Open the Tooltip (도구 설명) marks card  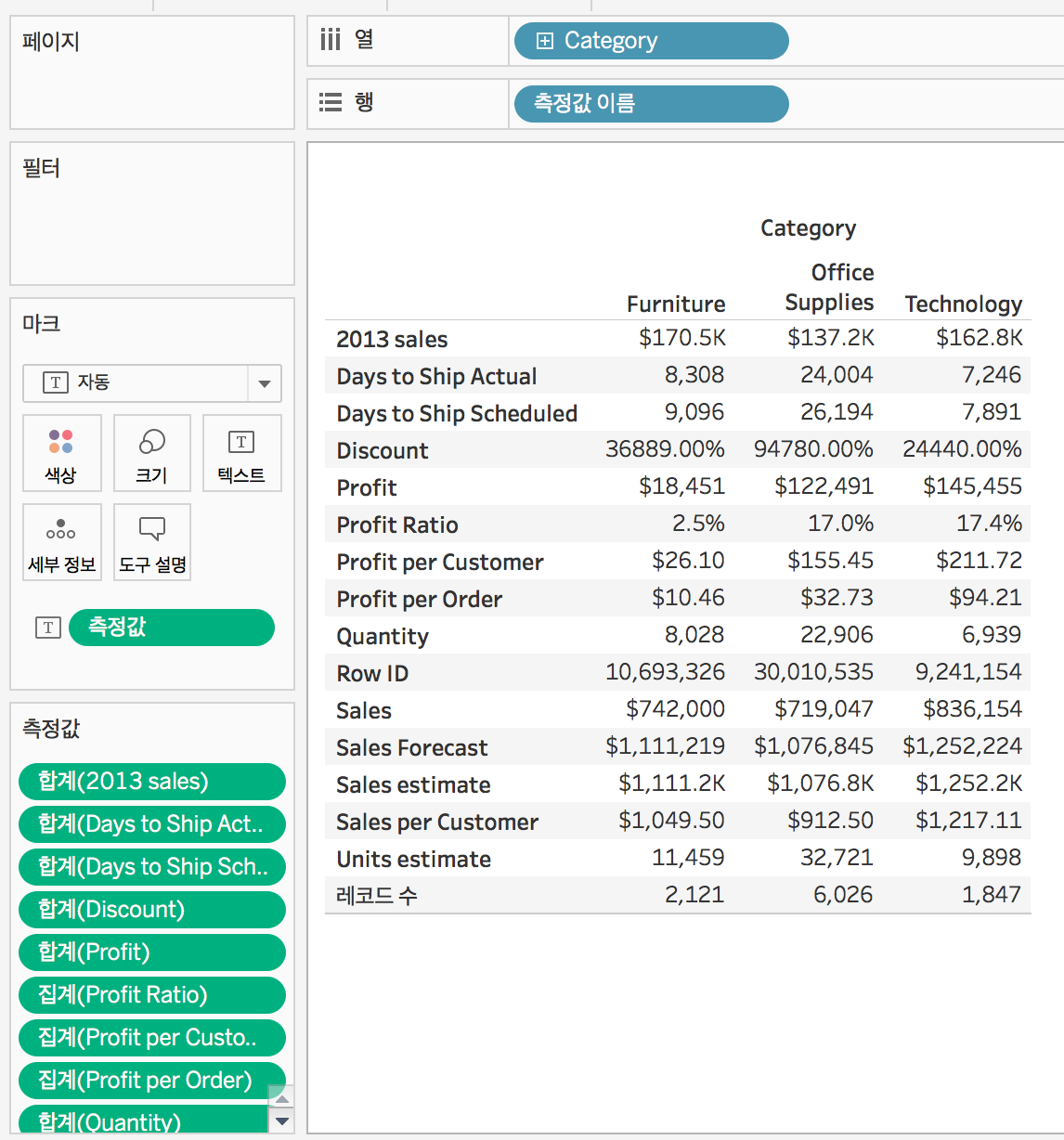(x=152, y=542)
